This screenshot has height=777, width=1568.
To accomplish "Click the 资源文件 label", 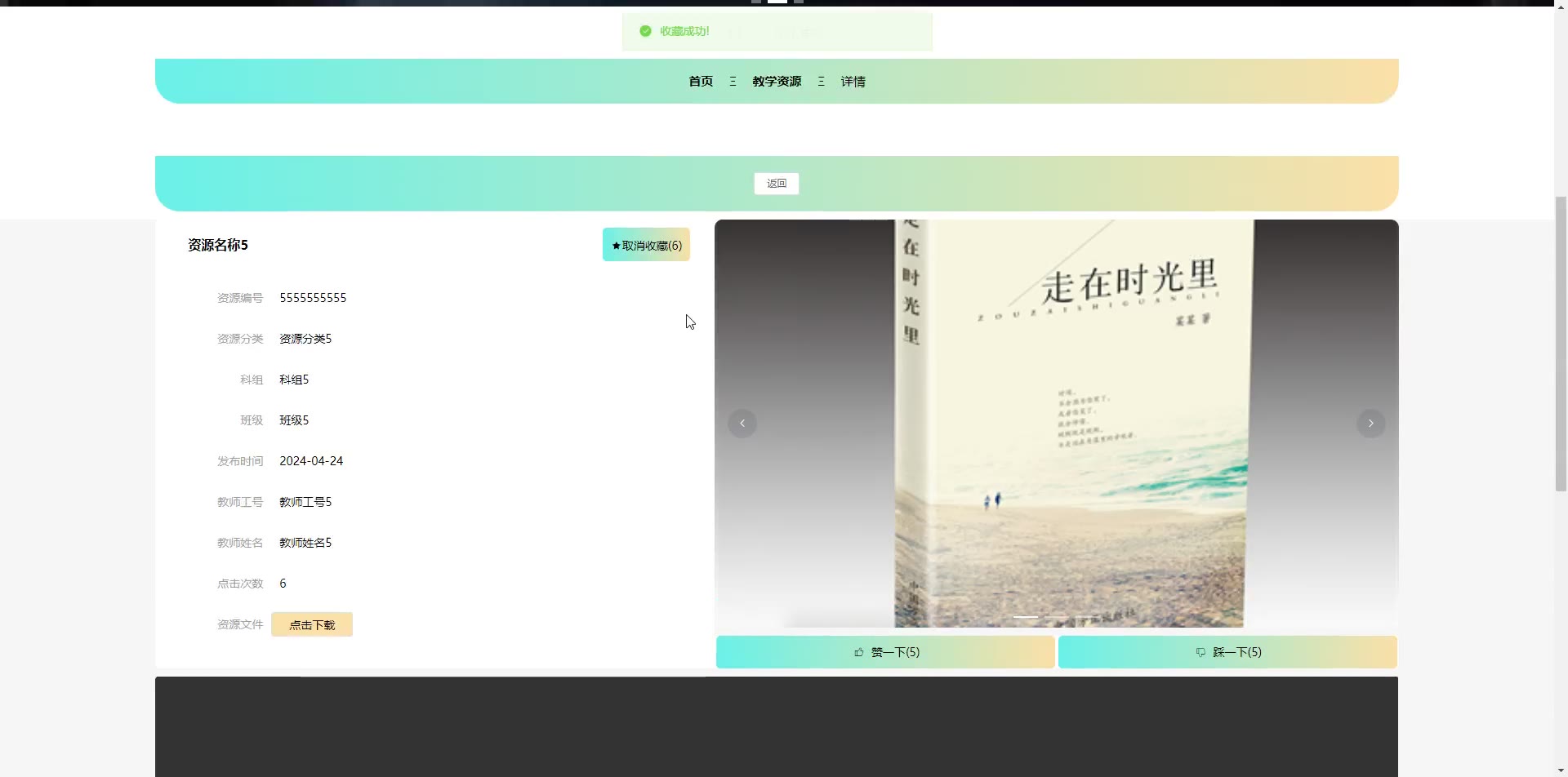I will point(240,624).
